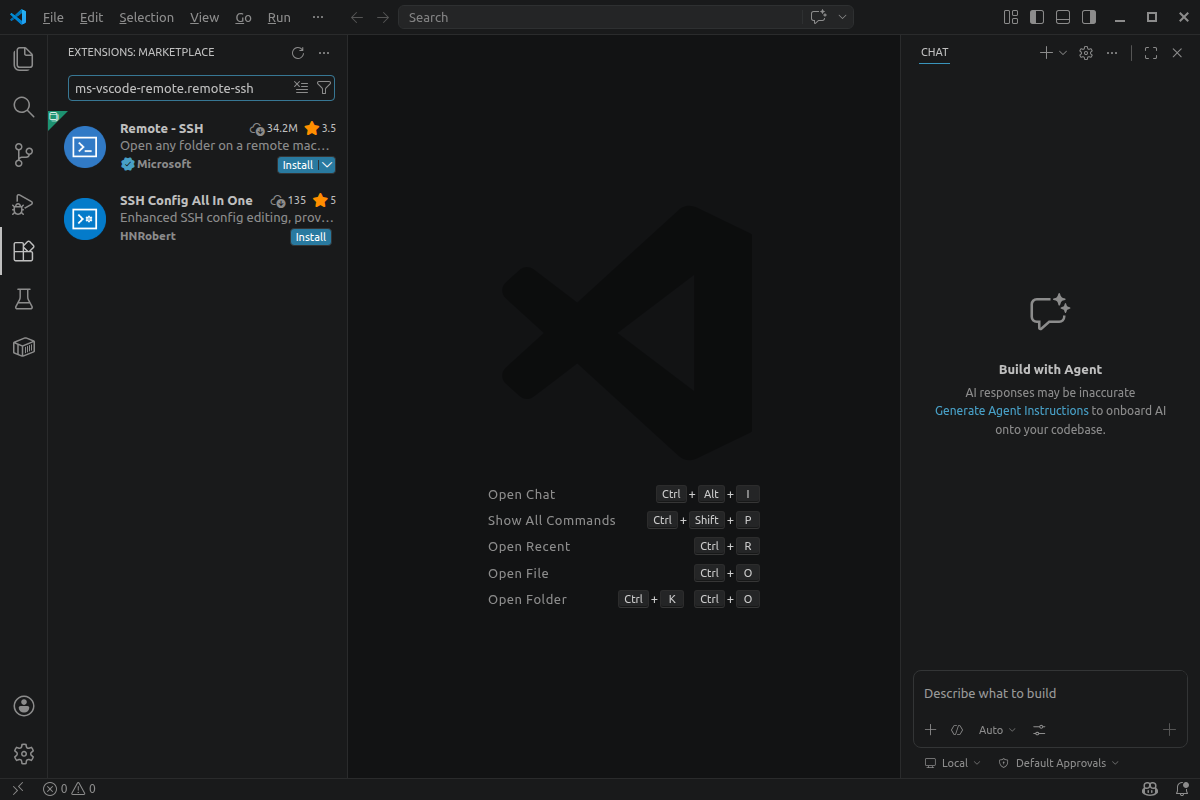Customize layout from title bar
Image resolution: width=1200 pixels, height=800 pixels.
1011,17
